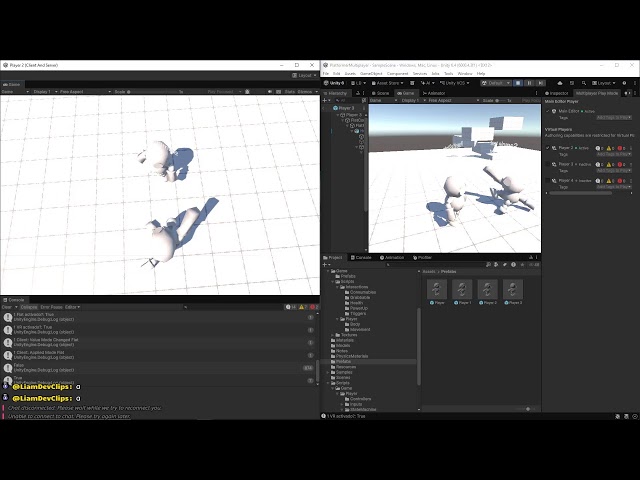Switch to the editor Console tab
Viewport: 640px width, 480px height.
(361, 258)
